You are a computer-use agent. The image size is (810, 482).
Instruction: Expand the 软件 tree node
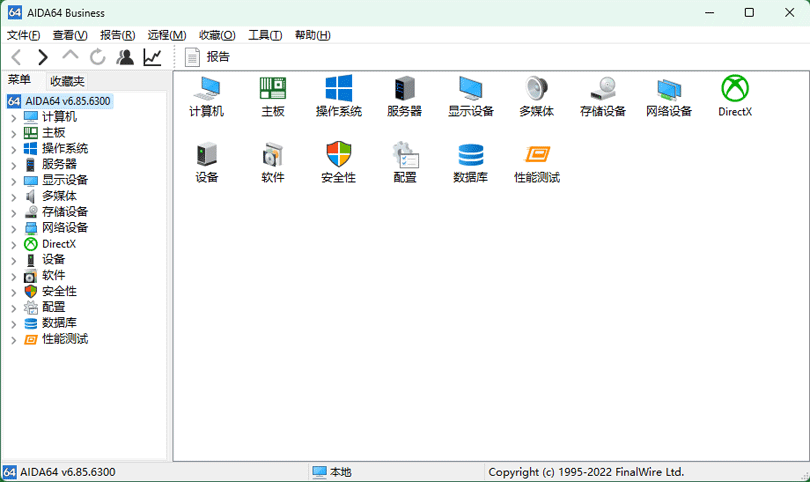13,276
